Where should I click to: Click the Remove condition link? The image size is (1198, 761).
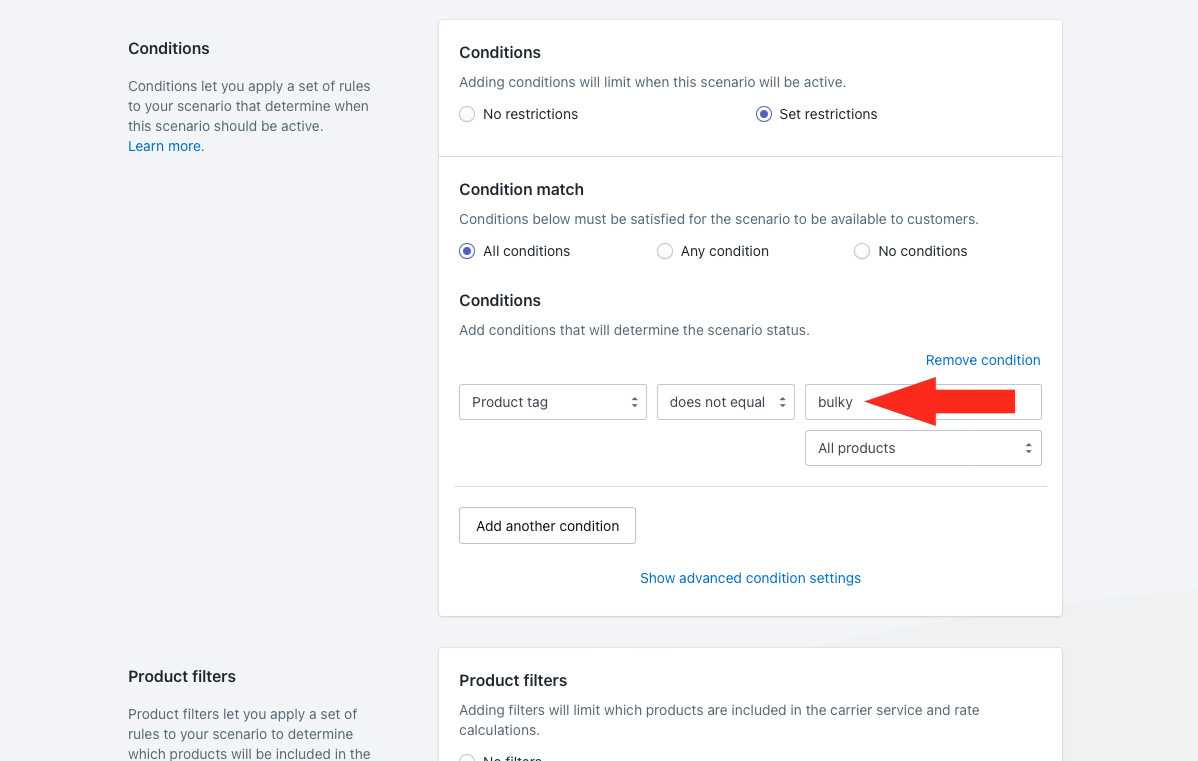[x=982, y=360]
